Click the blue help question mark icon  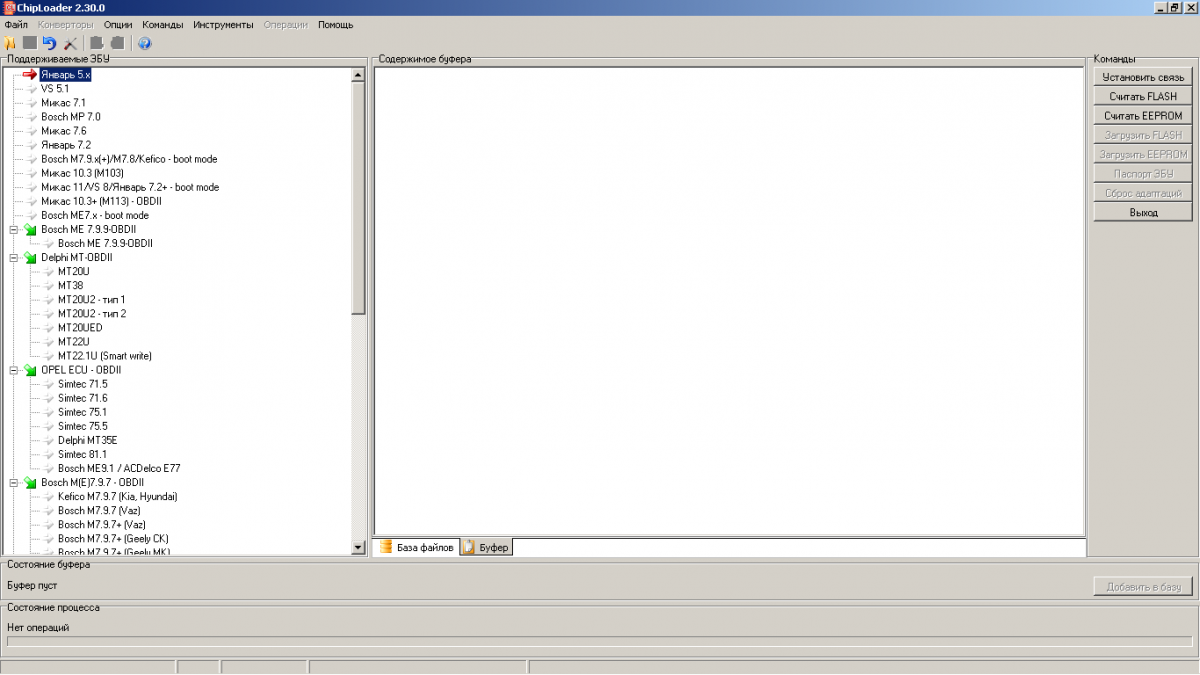pyautogui.click(x=144, y=43)
